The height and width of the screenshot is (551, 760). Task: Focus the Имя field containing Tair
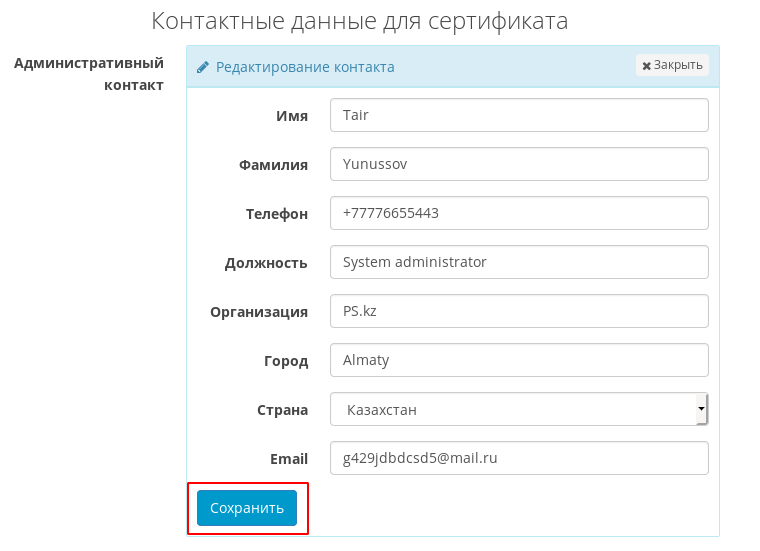(519, 115)
